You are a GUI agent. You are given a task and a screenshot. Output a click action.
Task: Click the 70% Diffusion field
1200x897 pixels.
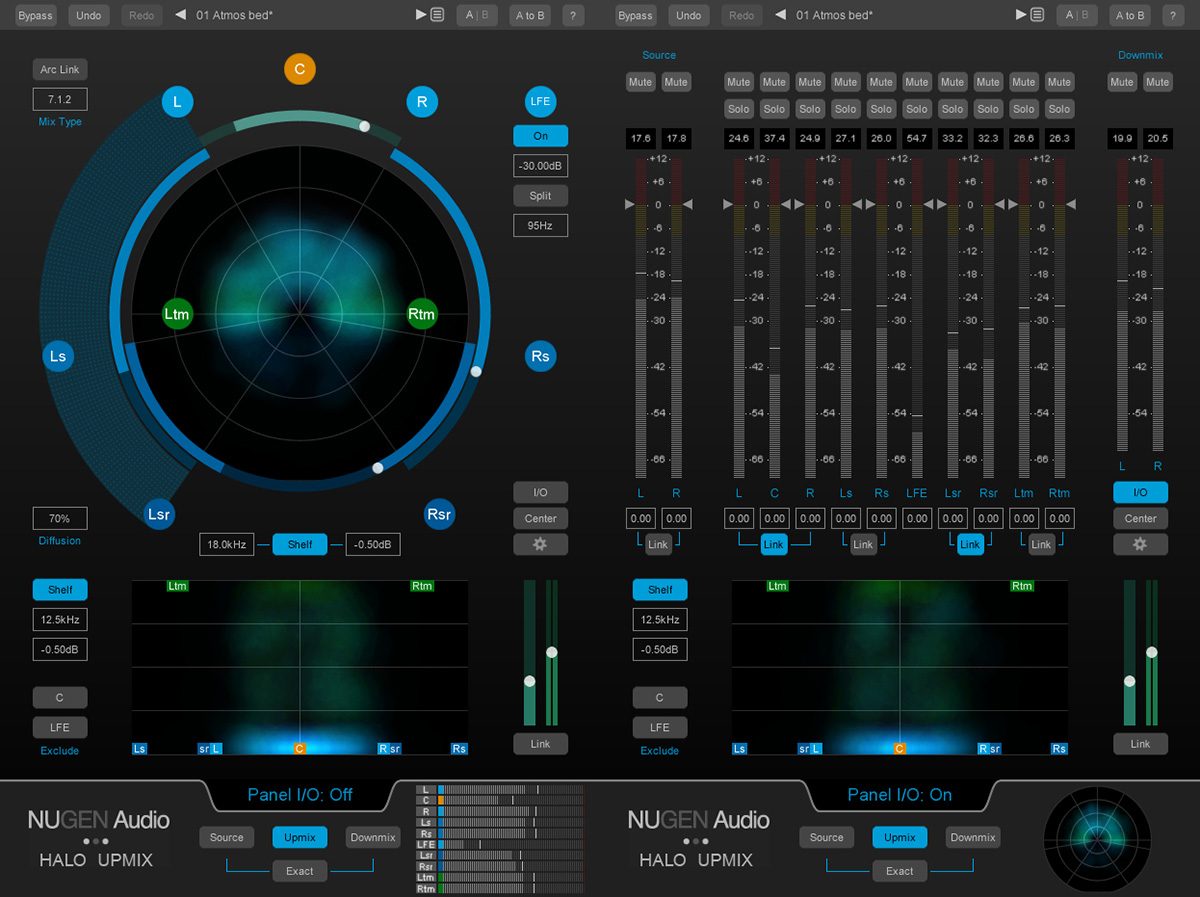[x=60, y=519]
